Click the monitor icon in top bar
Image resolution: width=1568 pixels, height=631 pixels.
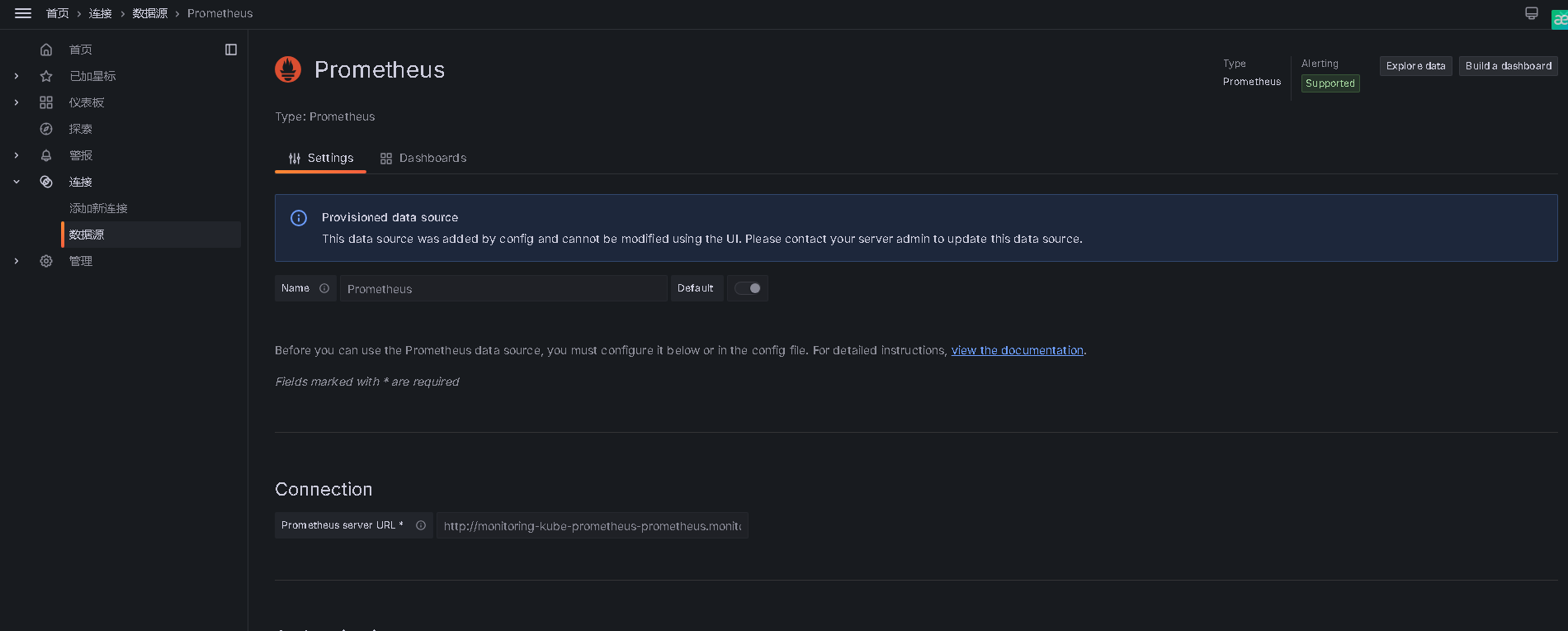pyautogui.click(x=1532, y=13)
